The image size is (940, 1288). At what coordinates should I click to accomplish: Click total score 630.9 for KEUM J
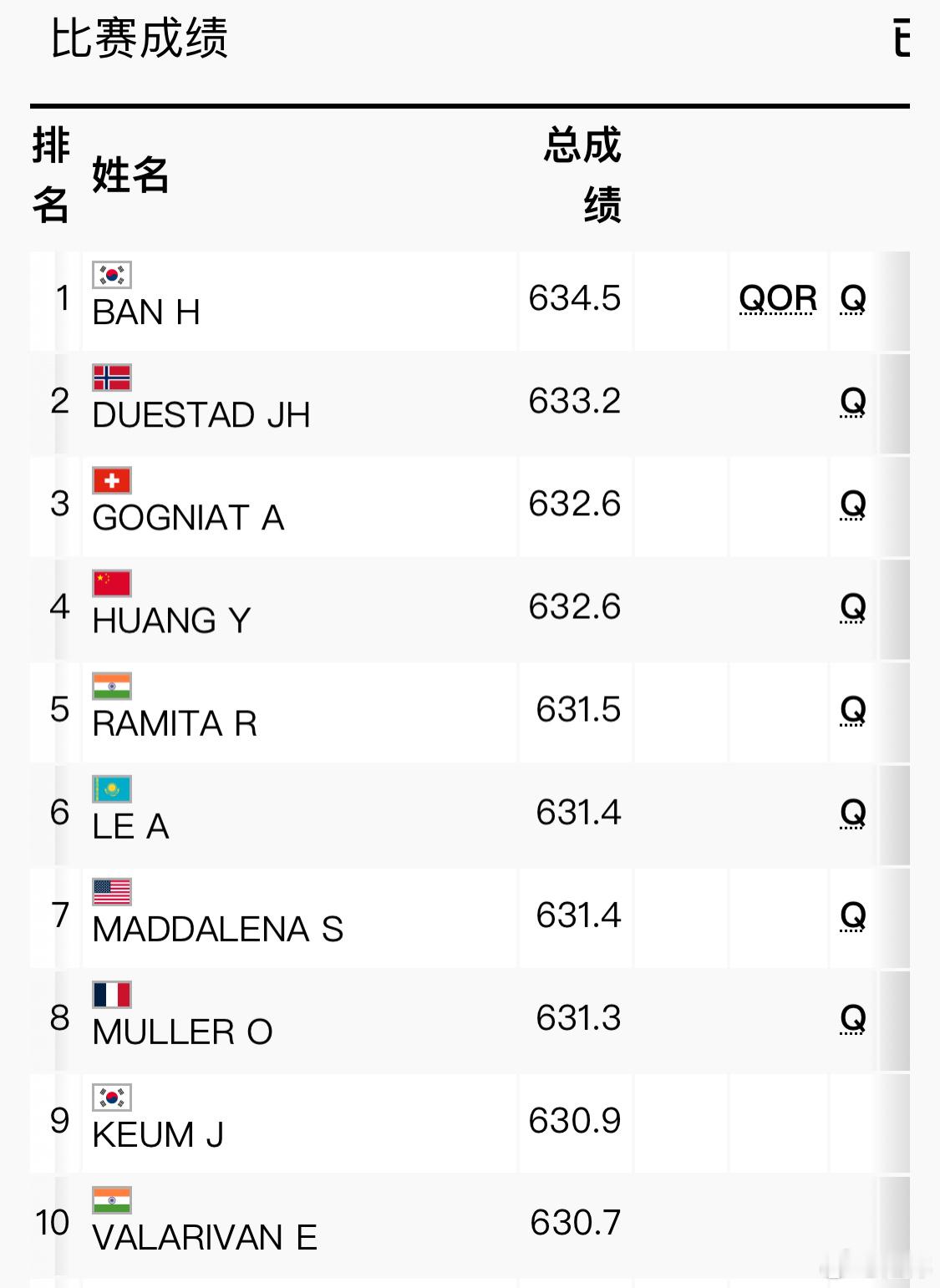pyautogui.click(x=575, y=1121)
